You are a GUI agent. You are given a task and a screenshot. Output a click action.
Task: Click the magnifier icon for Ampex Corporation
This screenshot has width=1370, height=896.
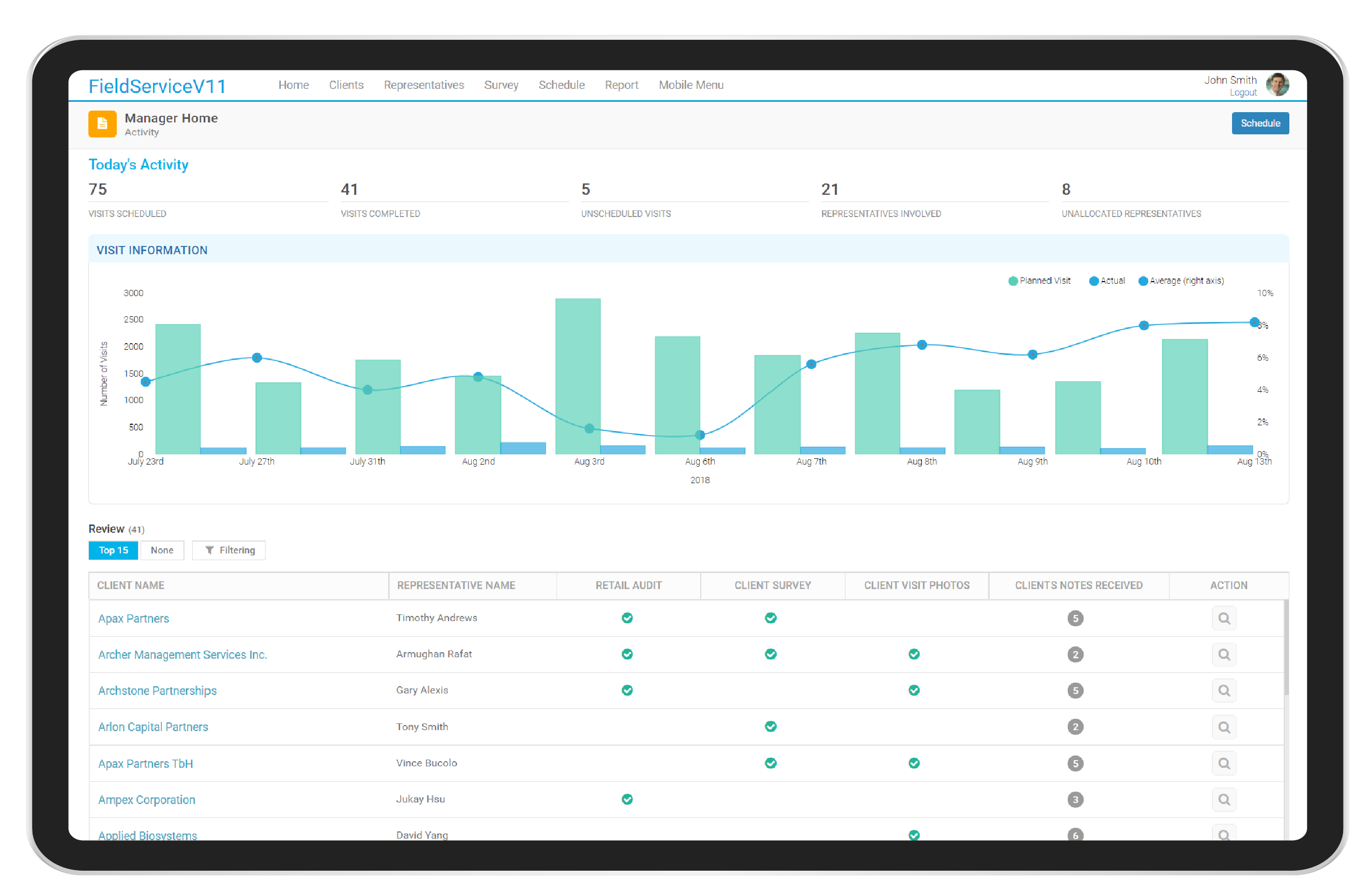coord(1224,799)
